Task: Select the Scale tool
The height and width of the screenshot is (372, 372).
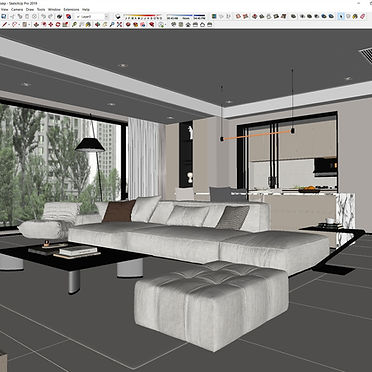Action: pyautogui.click(x=65, y=24)
